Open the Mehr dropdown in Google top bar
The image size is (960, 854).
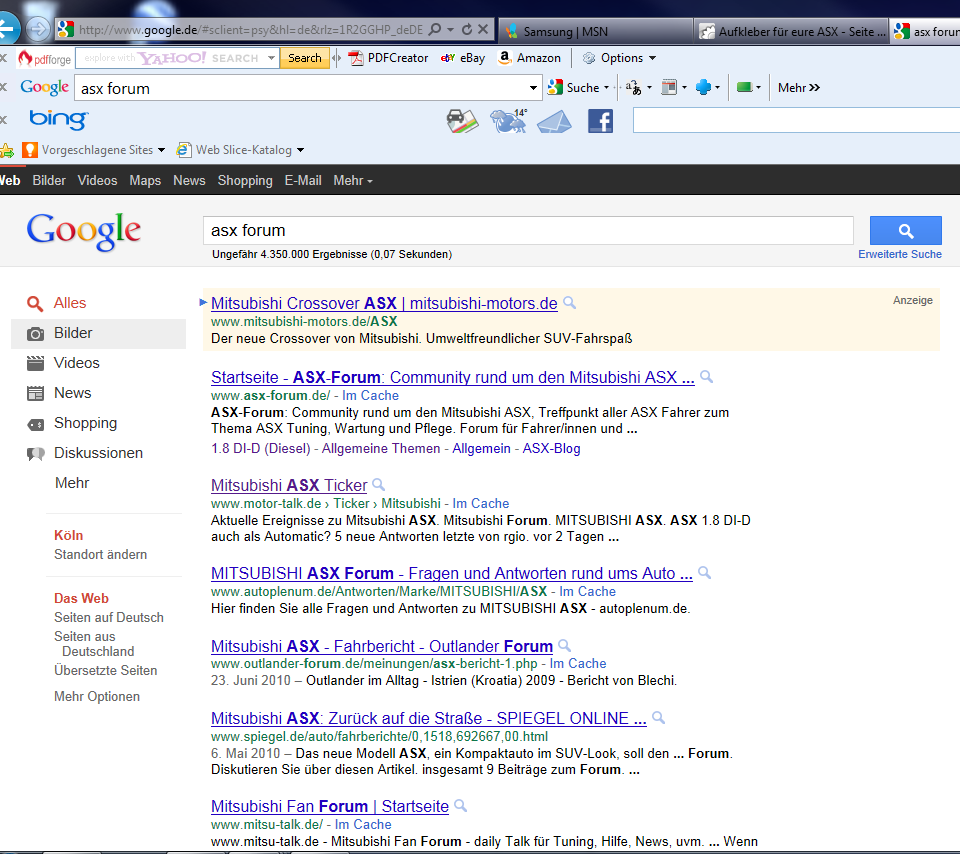click(x=352, y=181)
